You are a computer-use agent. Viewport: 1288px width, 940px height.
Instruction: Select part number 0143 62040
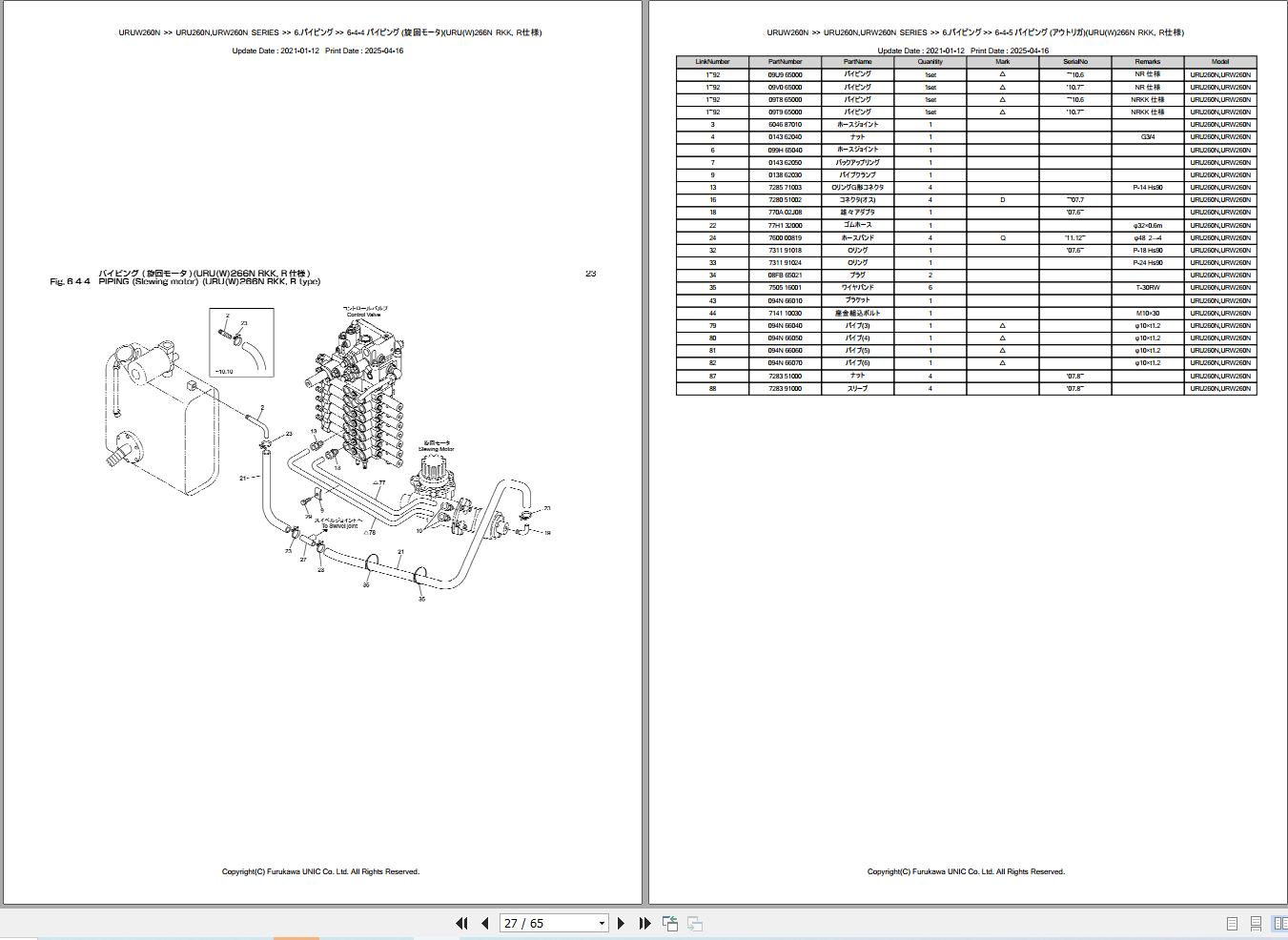(x=785, y=137)
